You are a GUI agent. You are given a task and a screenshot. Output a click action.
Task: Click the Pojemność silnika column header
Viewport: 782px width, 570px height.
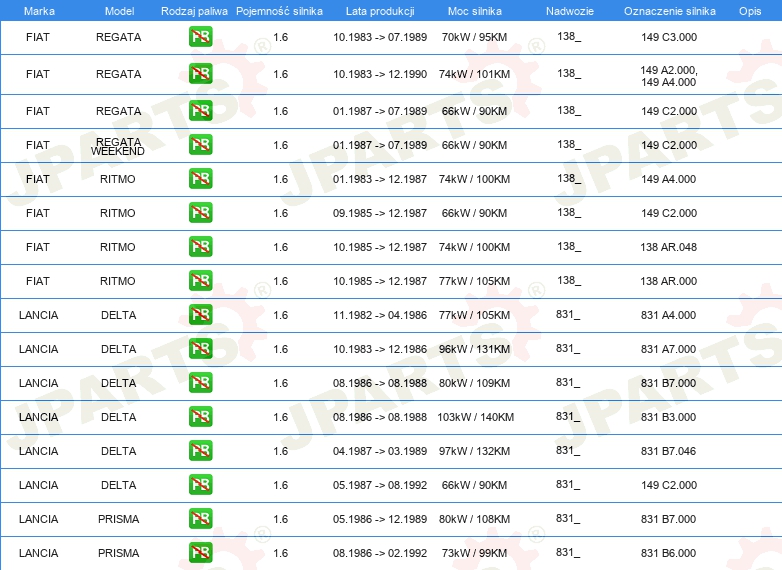point(279,11)
